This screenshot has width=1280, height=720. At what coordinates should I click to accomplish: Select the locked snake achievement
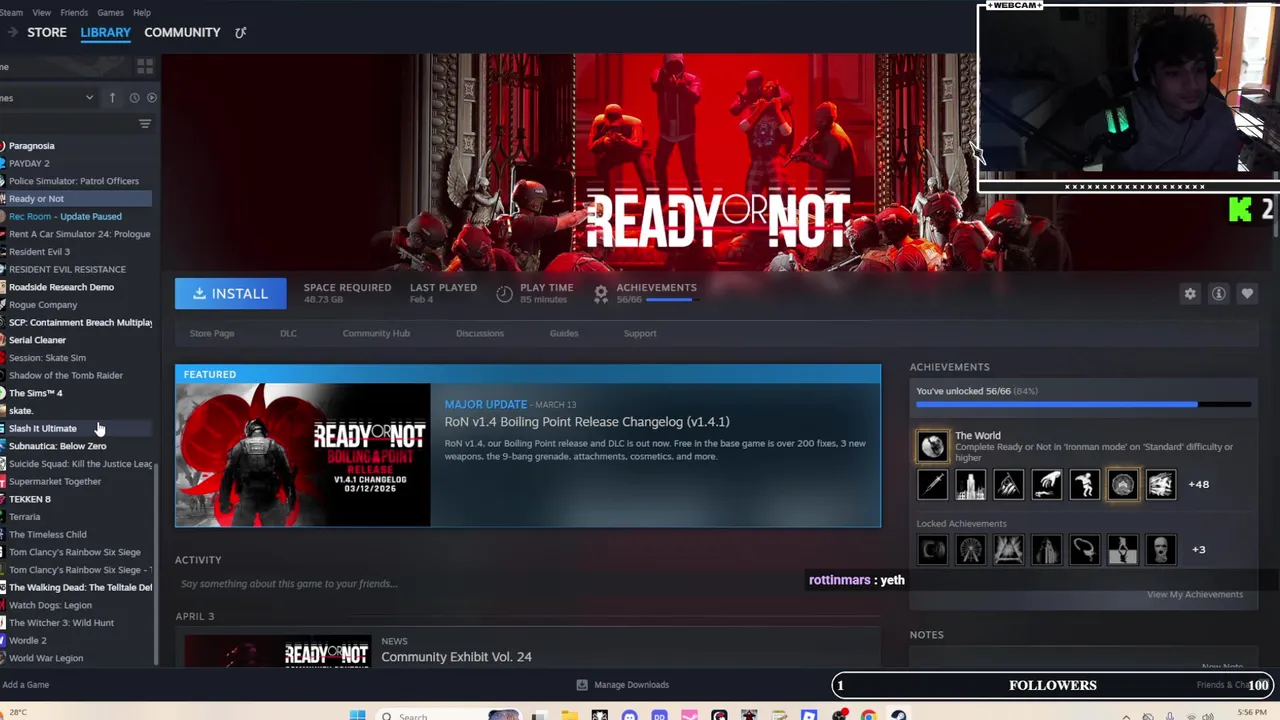click(x=1084, y=549)
